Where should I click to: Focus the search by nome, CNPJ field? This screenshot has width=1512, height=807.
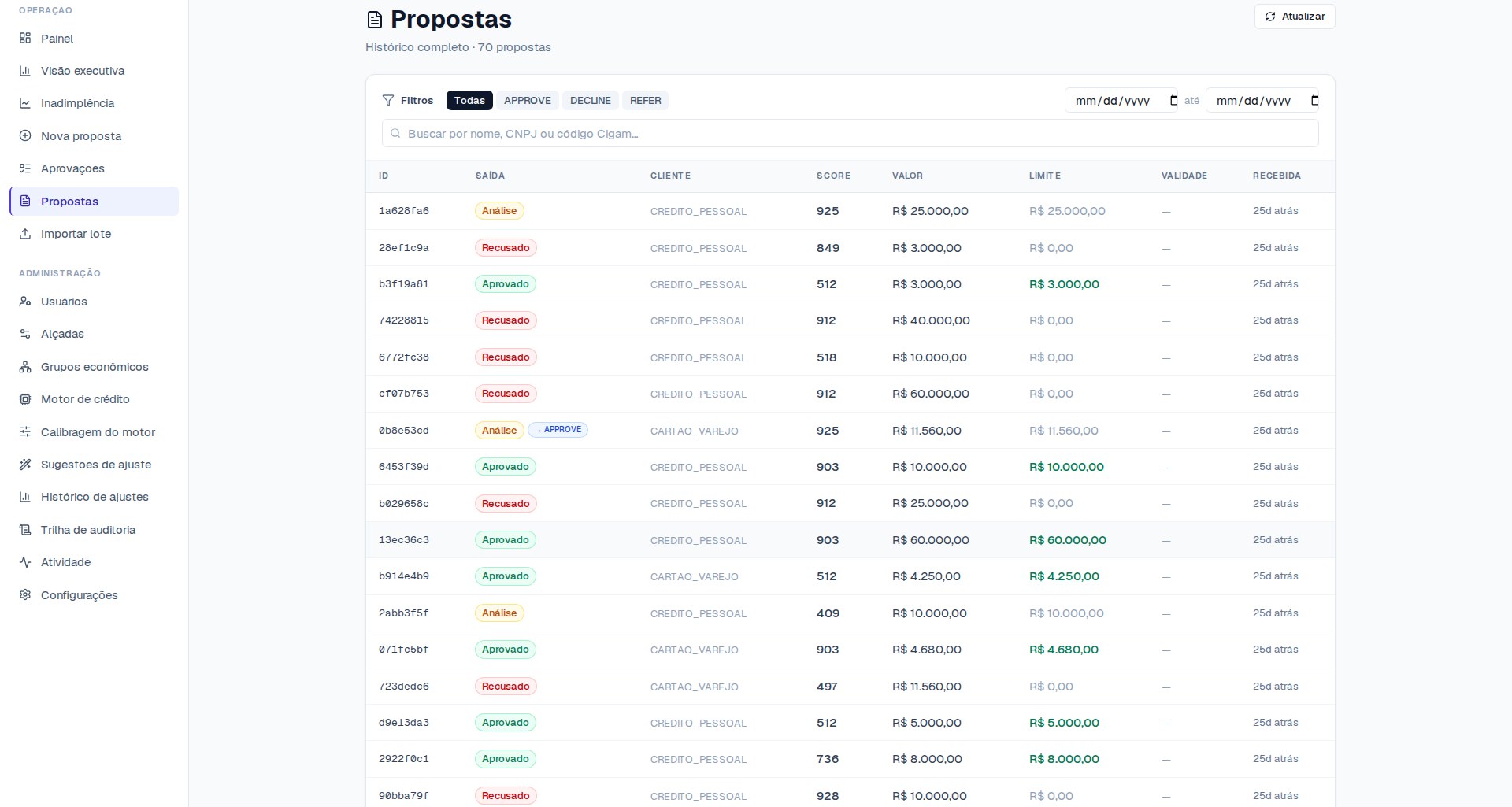[x=850, y=134]
